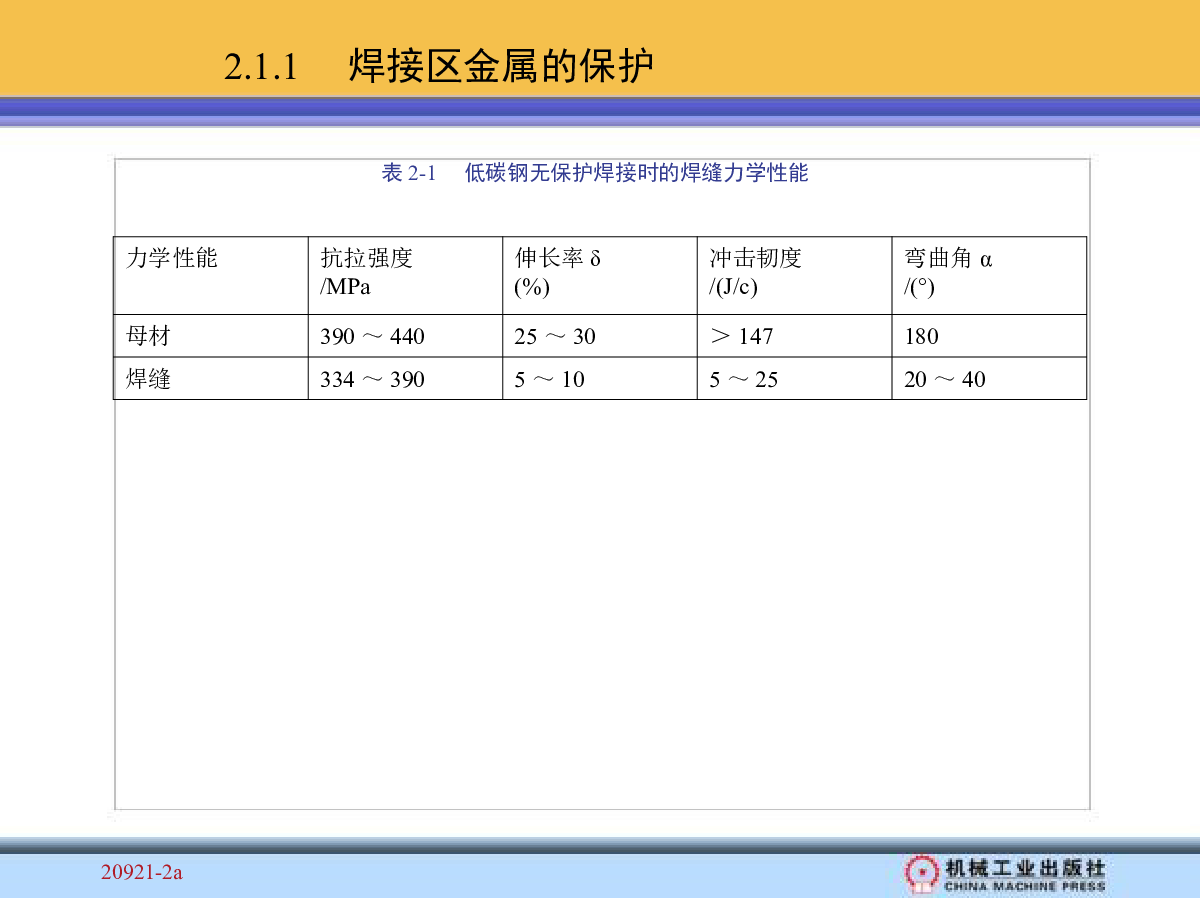The width and height of the screenshot is (1200, 898).
Task: Select the cell 180
Action: click(989, 336)
